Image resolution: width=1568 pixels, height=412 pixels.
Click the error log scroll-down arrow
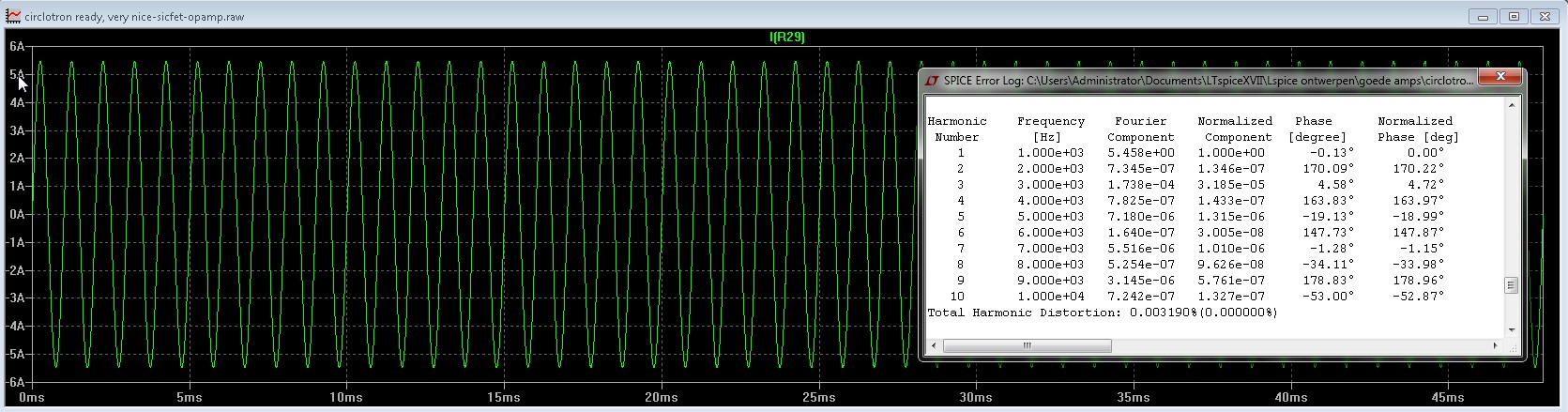1511,329
